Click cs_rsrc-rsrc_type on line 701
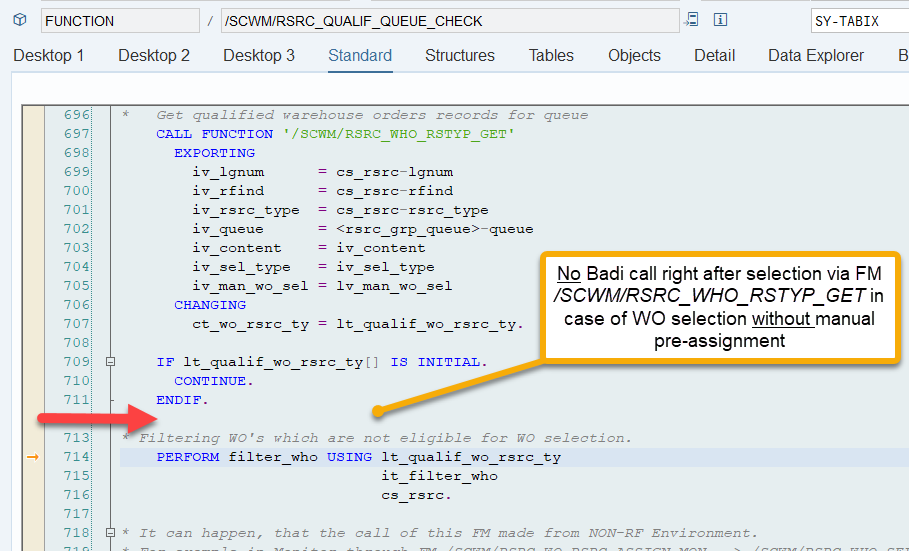The width and height of the screenshot is (909, 551). click(412, 210)
